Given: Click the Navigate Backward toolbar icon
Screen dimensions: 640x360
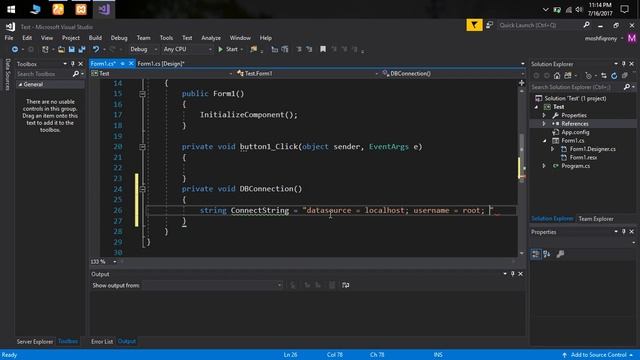Looking at the screenshot, I should [x=15, y=49].
